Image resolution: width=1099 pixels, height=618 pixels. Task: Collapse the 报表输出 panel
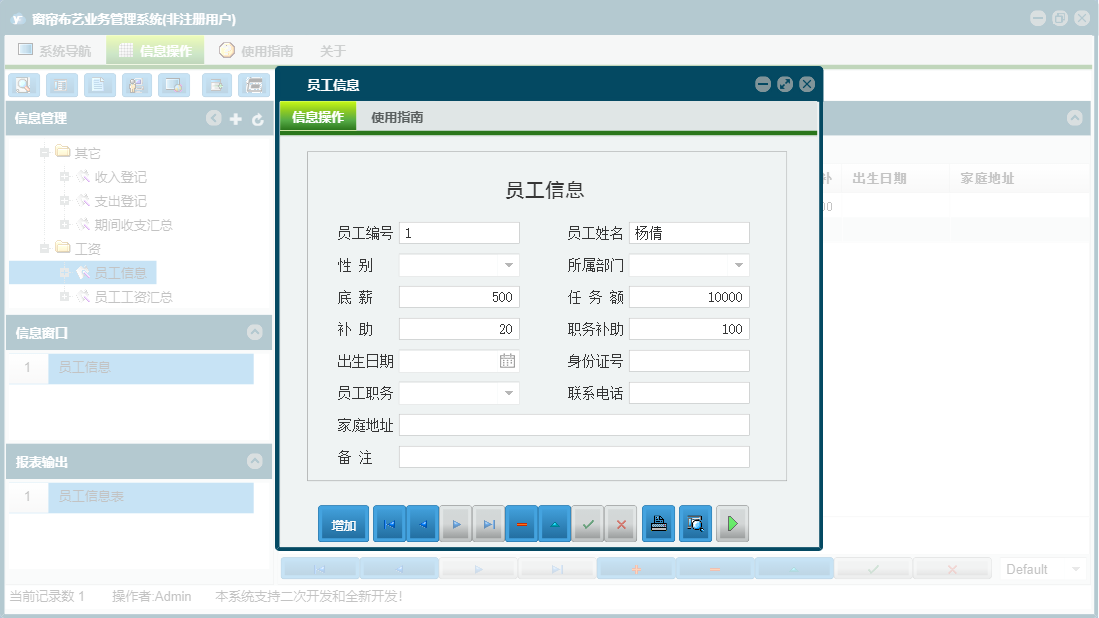point(256,461)
